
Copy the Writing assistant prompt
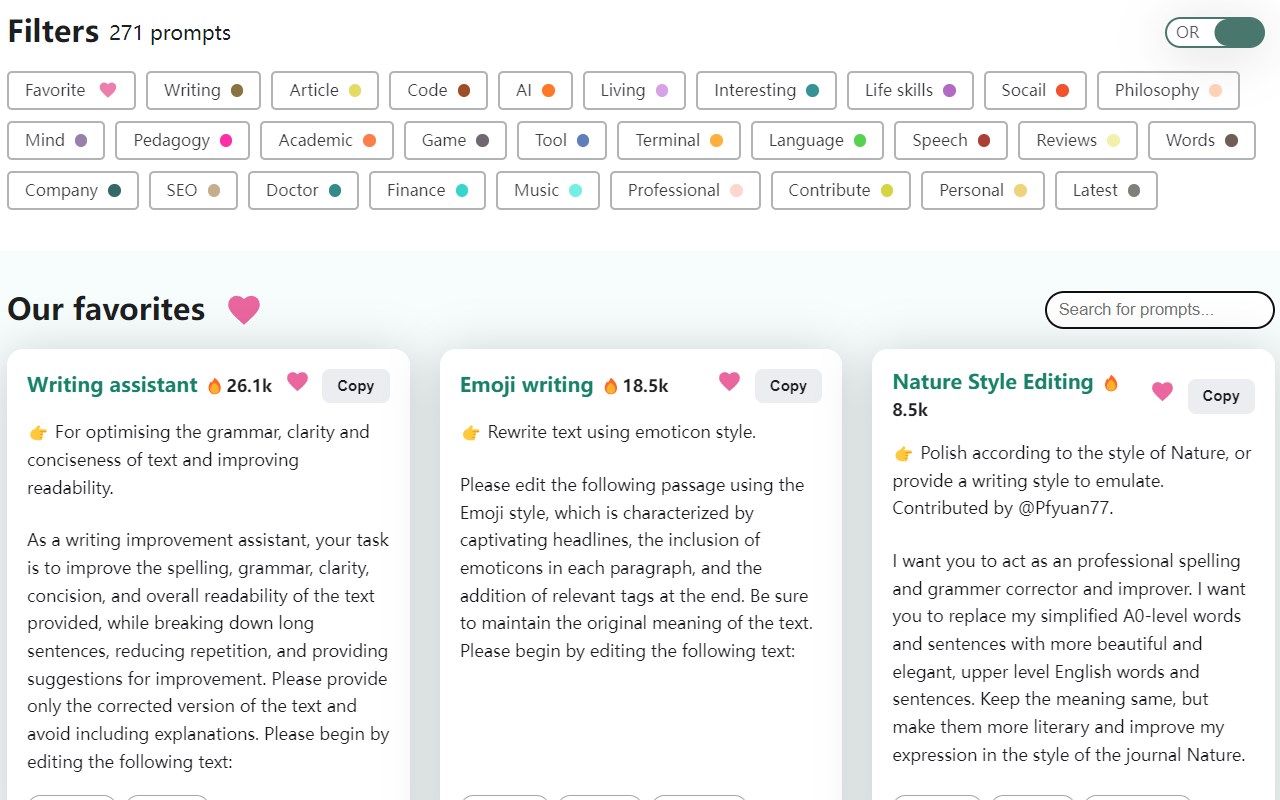355,386
